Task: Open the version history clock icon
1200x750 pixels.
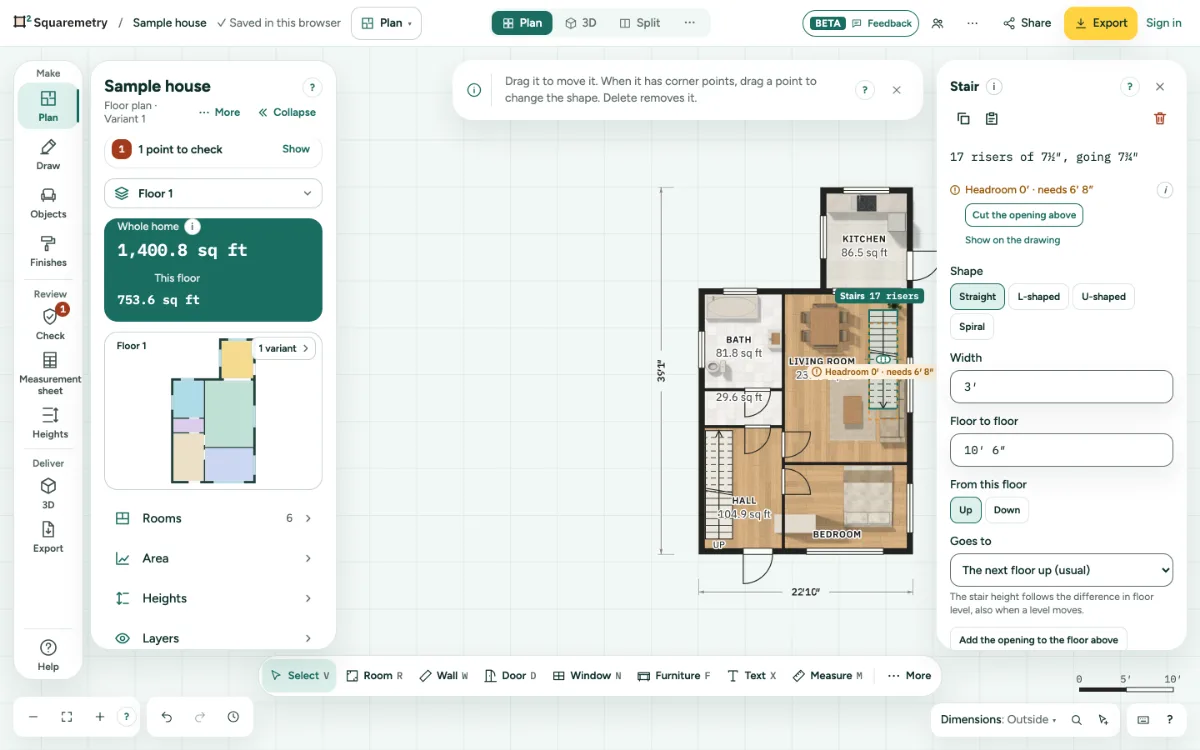Action: [233, 717]
